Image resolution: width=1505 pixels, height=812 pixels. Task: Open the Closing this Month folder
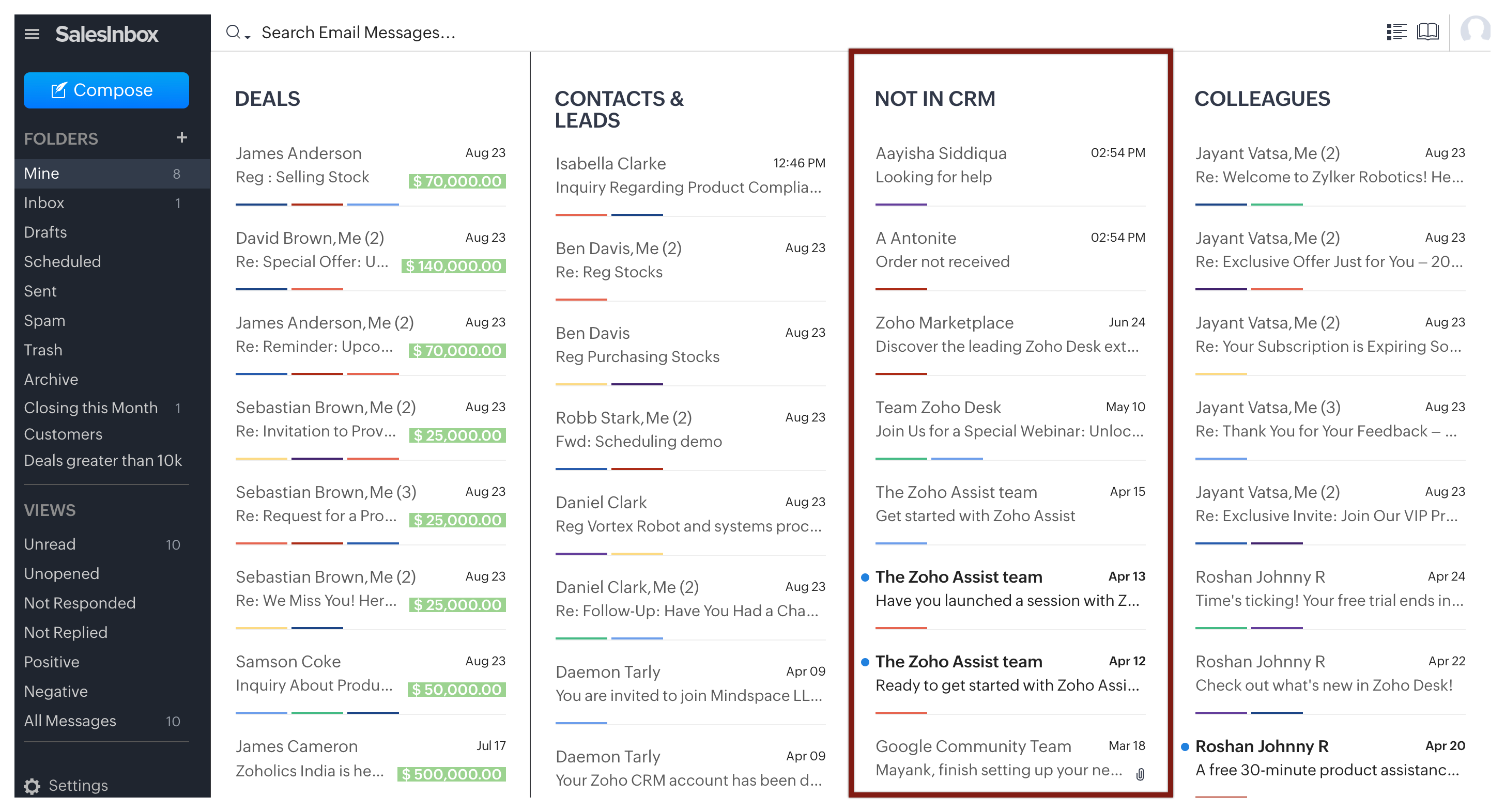click(90, 408)
